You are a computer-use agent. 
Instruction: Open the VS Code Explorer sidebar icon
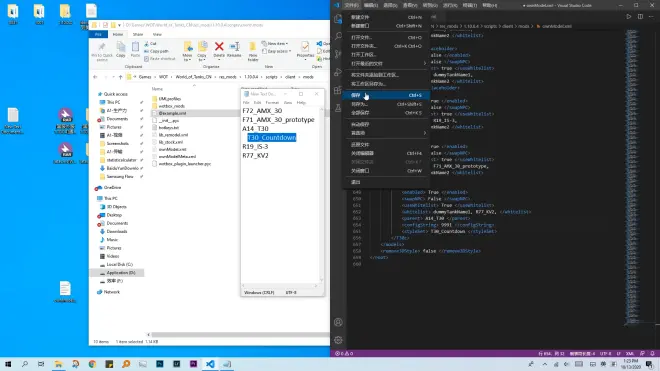click(x=338, y=19)
